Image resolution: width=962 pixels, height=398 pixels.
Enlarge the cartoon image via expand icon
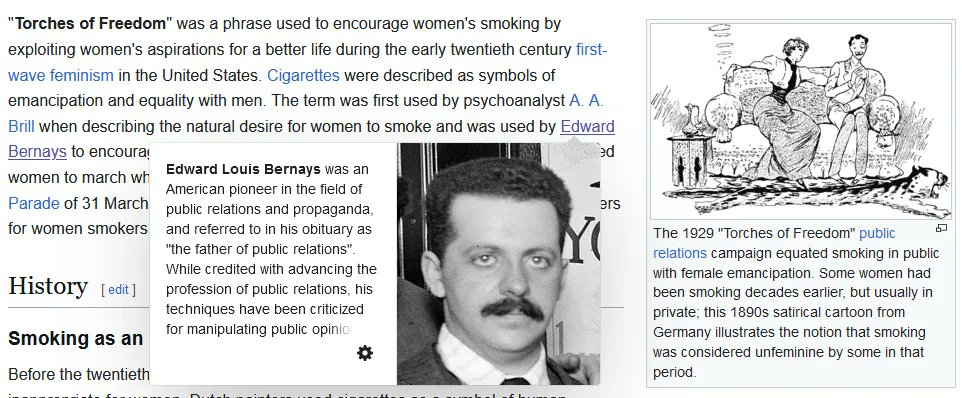(x=941, y=228)
